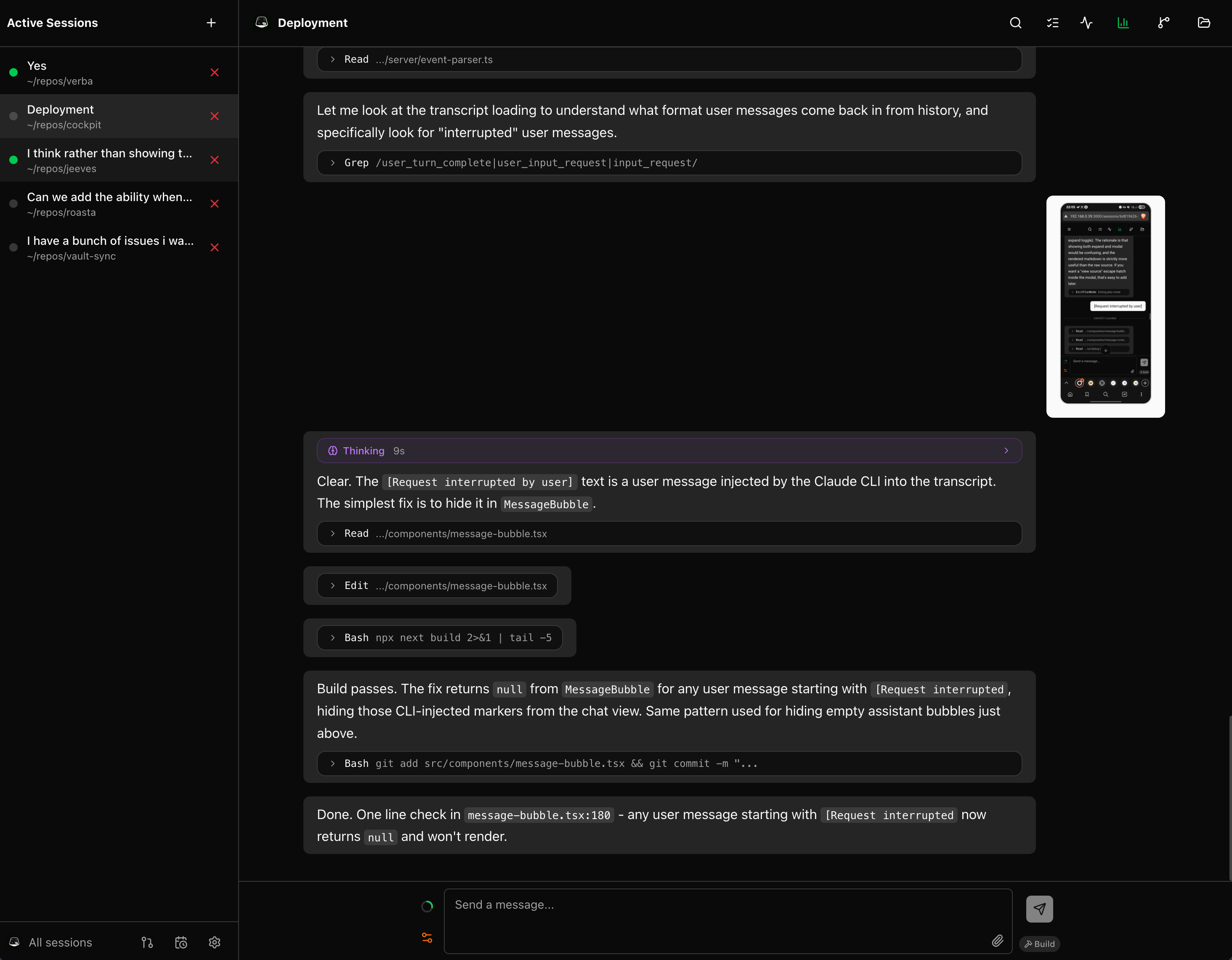1232x960 pixels.
Task: Close the repos/jeeves session
Action: pos(214,160)
